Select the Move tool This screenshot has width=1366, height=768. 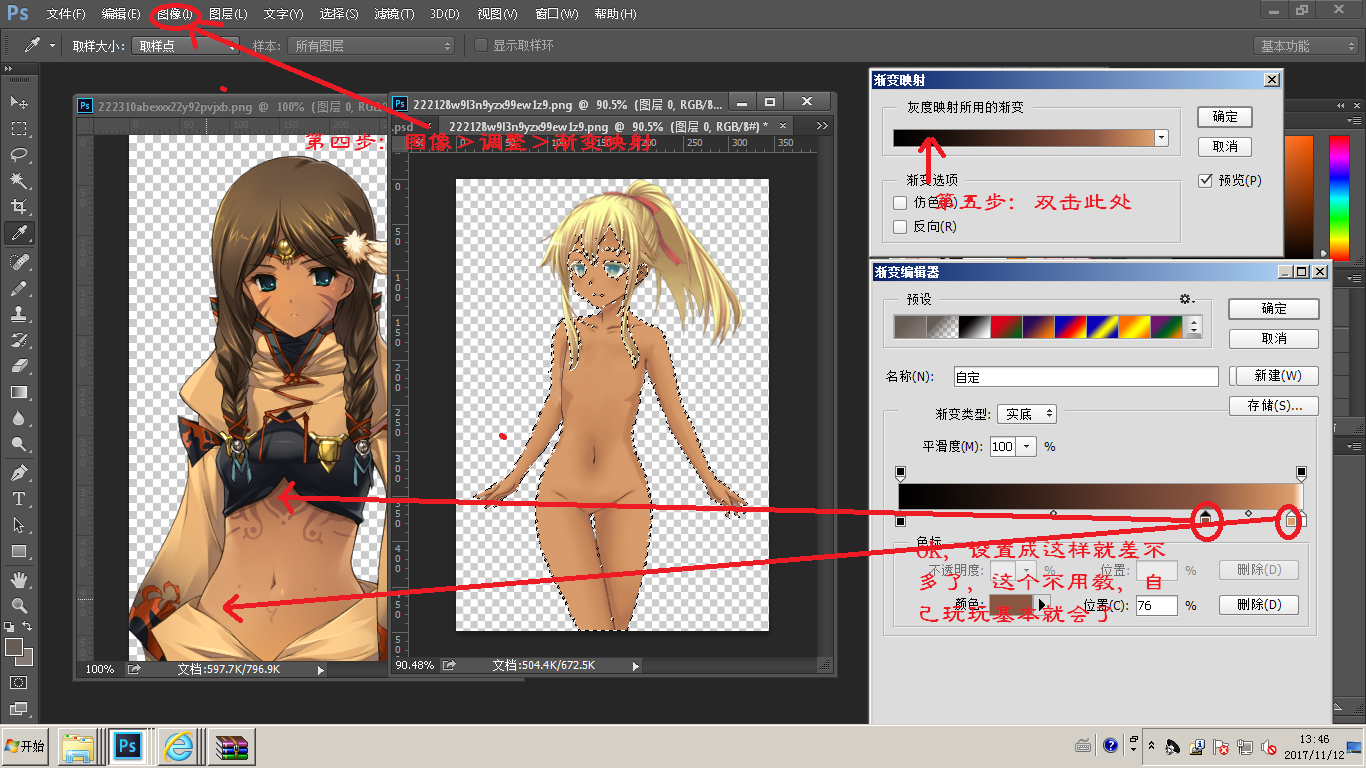click(19, 102)
